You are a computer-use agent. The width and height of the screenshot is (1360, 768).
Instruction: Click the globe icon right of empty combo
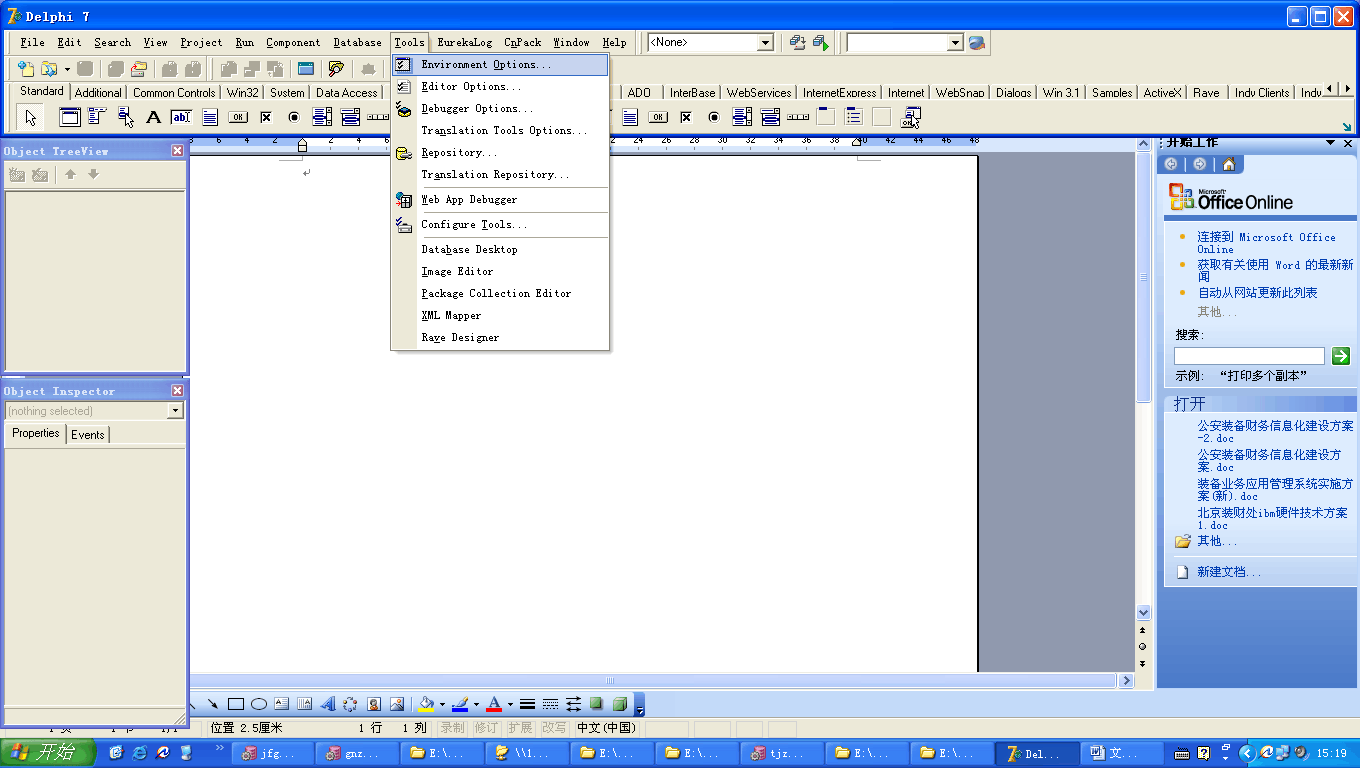coord(977,43)
